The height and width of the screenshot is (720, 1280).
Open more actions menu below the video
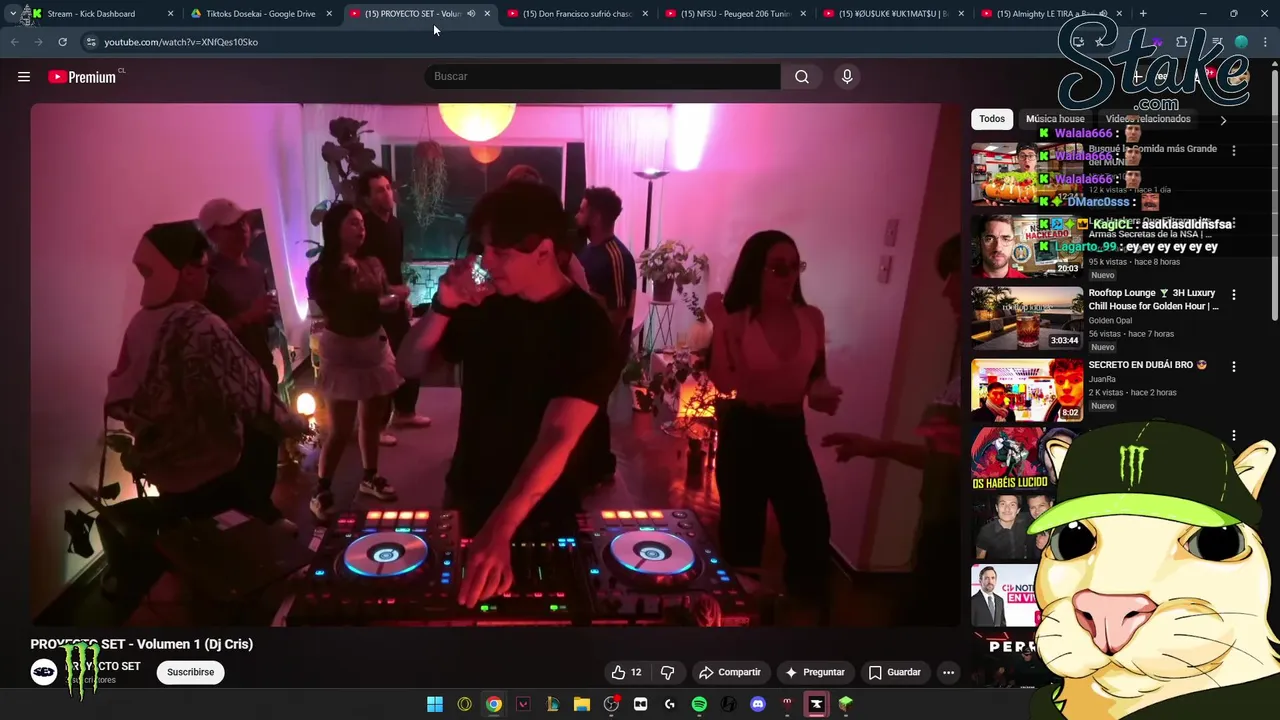click(x=948, y=672)
